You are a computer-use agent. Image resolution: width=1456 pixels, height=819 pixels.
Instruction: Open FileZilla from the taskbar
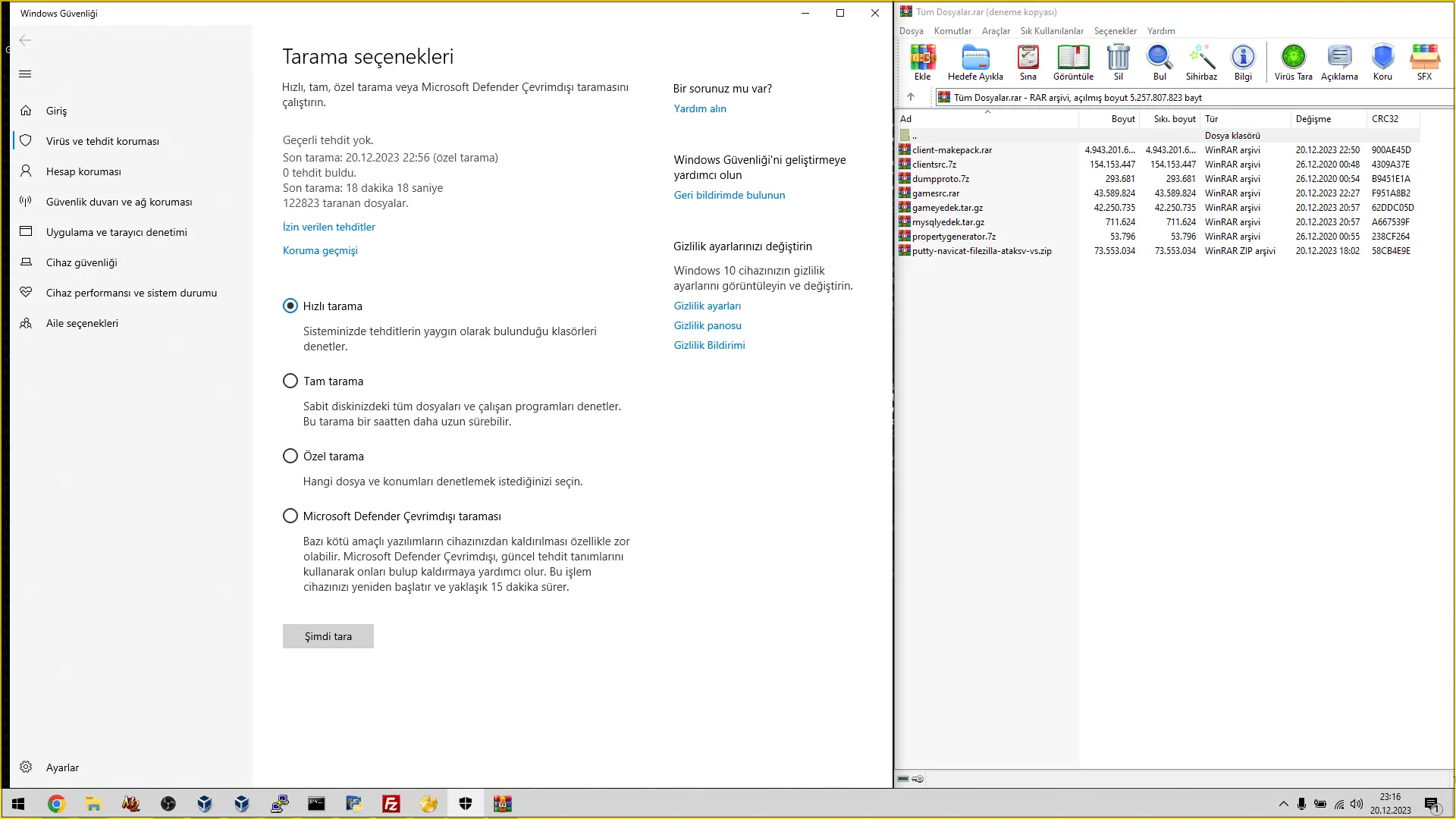click(391, 804)
